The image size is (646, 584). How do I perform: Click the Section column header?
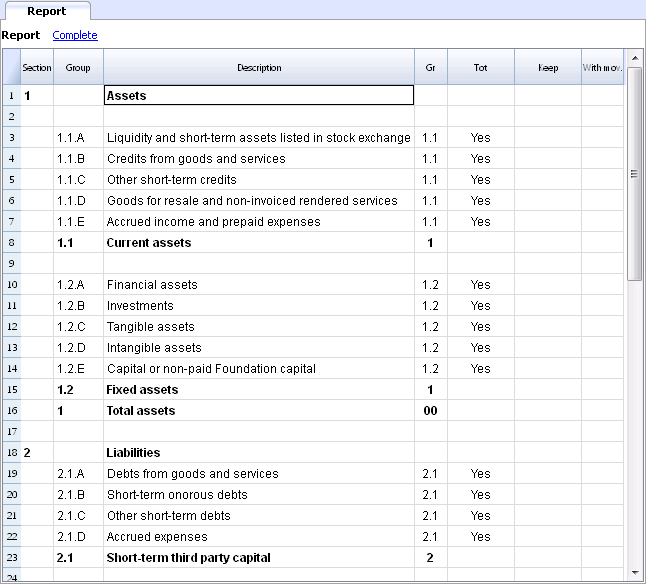pyautogui.click(x=37, y=67)
